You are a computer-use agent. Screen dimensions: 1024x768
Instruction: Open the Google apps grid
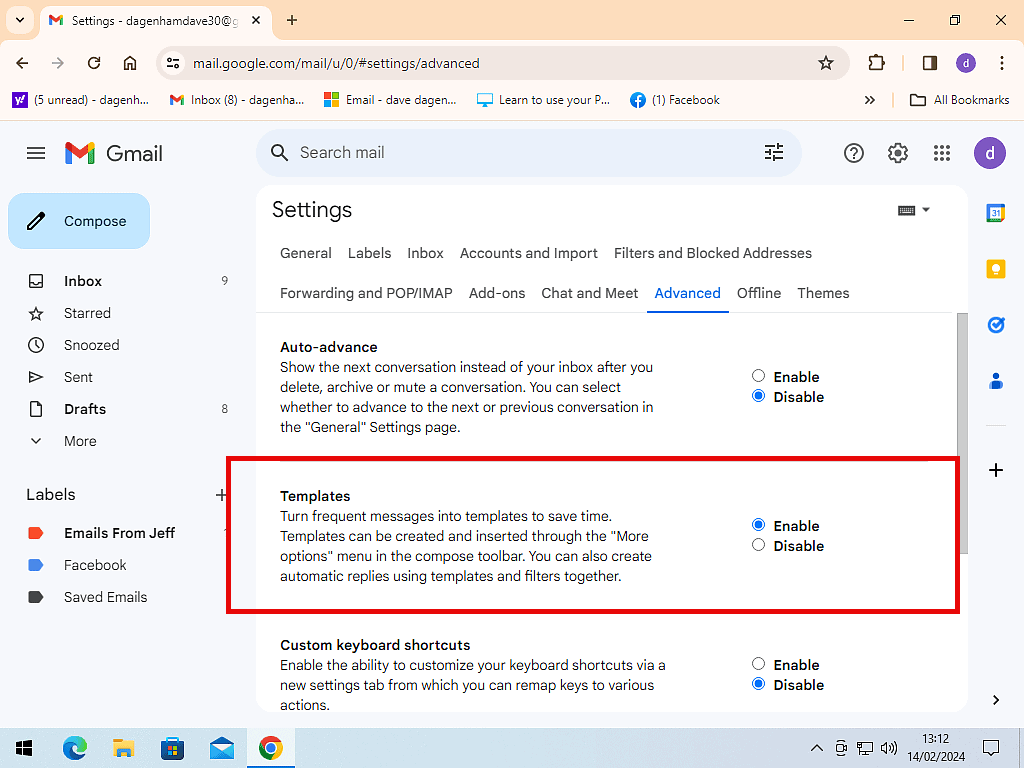coord(941,153)
